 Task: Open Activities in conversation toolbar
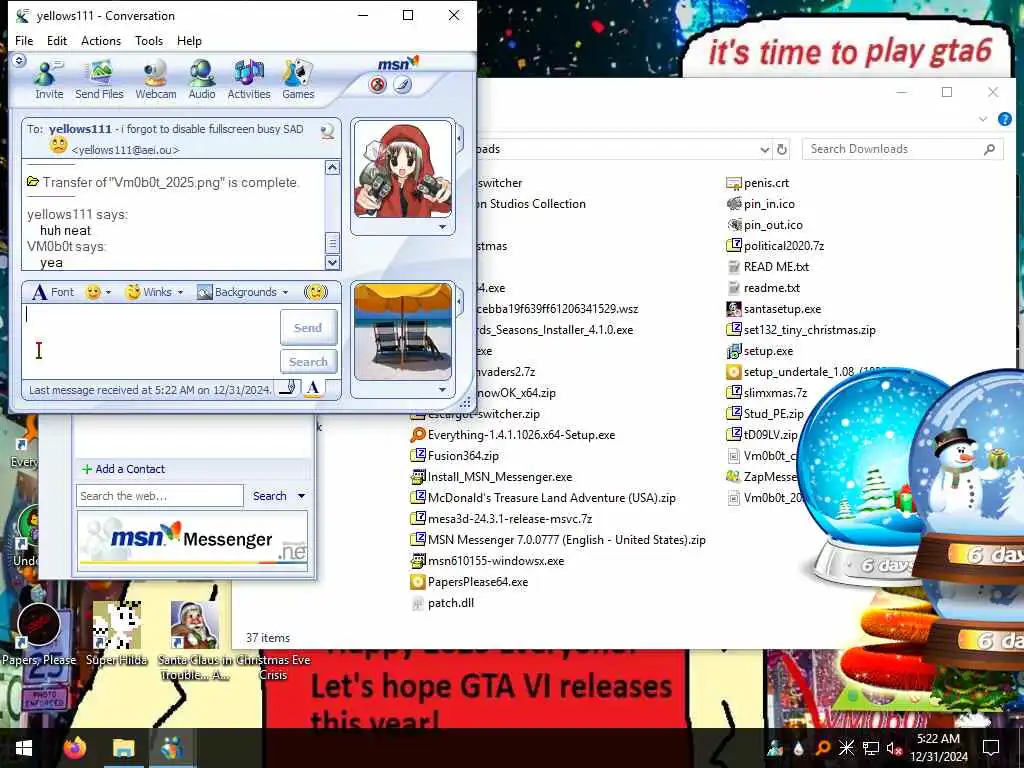[249, 79]
